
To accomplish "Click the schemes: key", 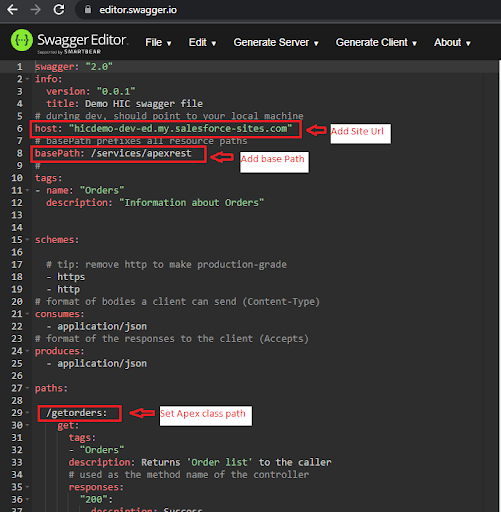I will click(57, 240).
